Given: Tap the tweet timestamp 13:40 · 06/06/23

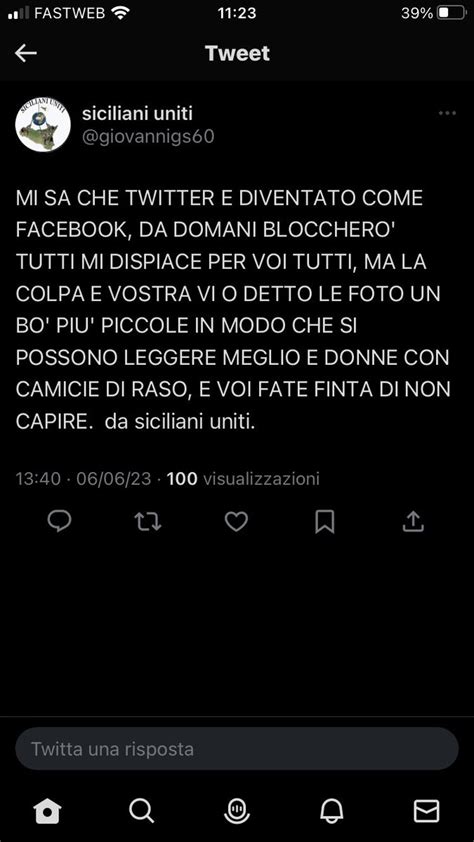Looking at the screenshot, I should coord(83,478).
